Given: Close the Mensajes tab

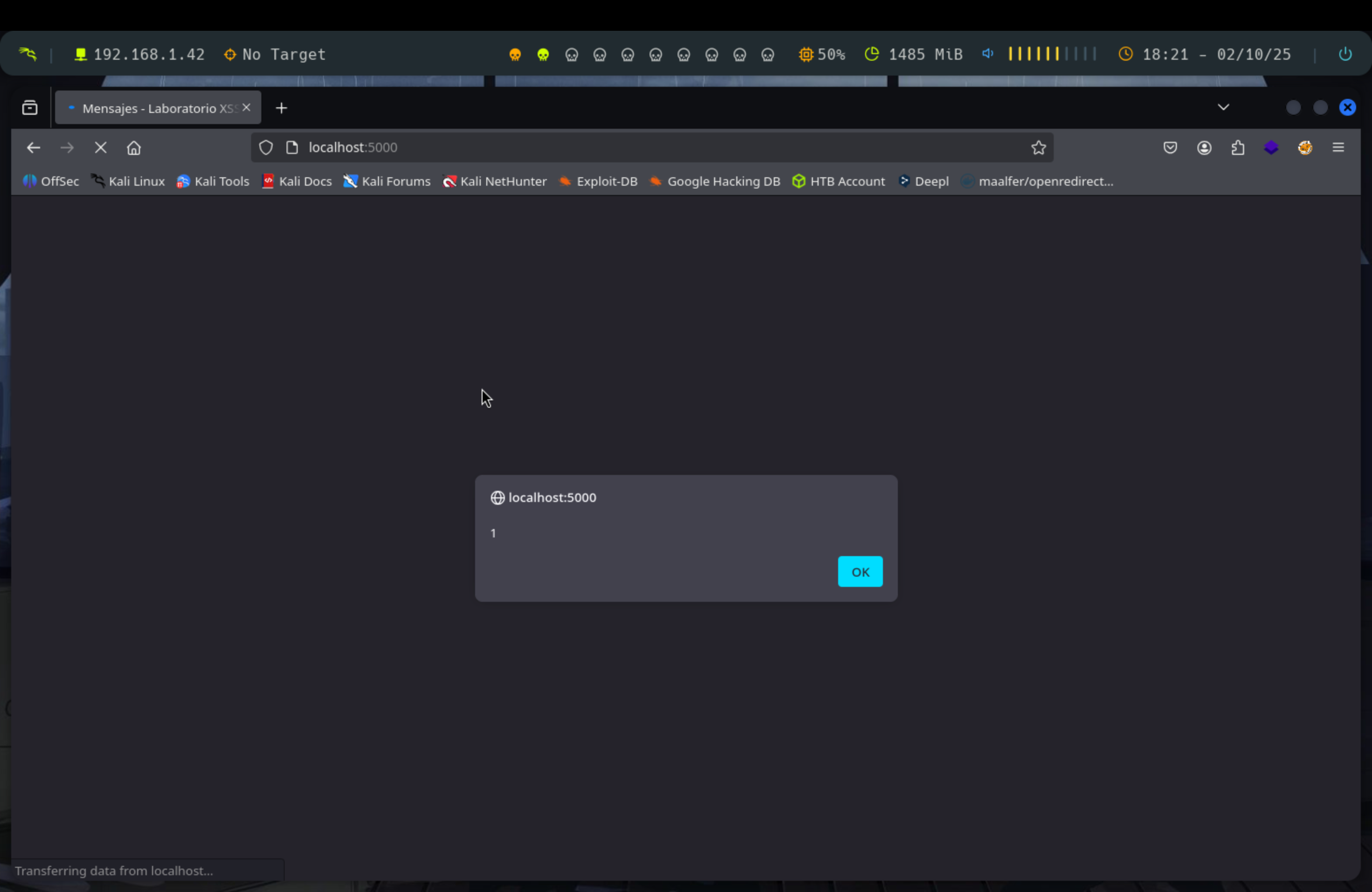Looking at the screenshot, I should (247, 108).
